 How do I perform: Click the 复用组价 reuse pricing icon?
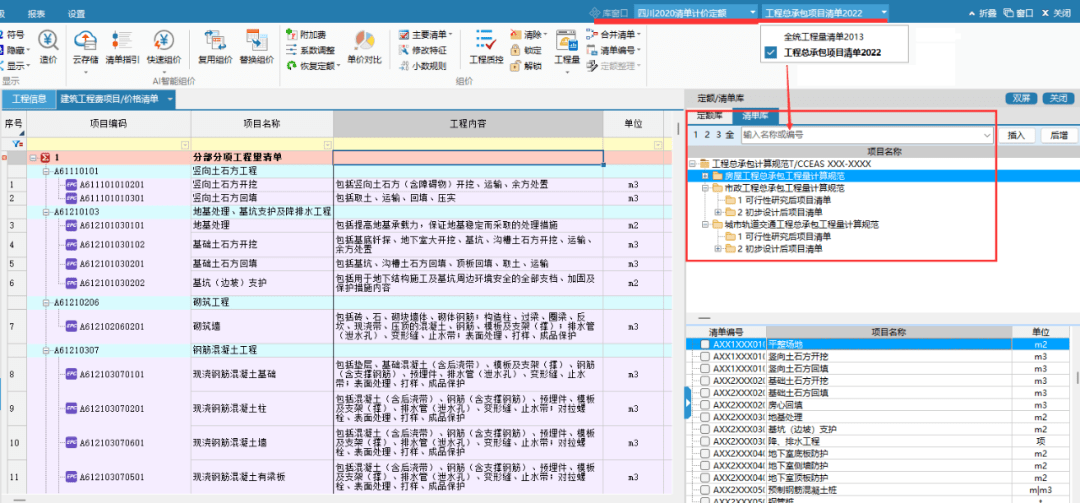point(216,40)
